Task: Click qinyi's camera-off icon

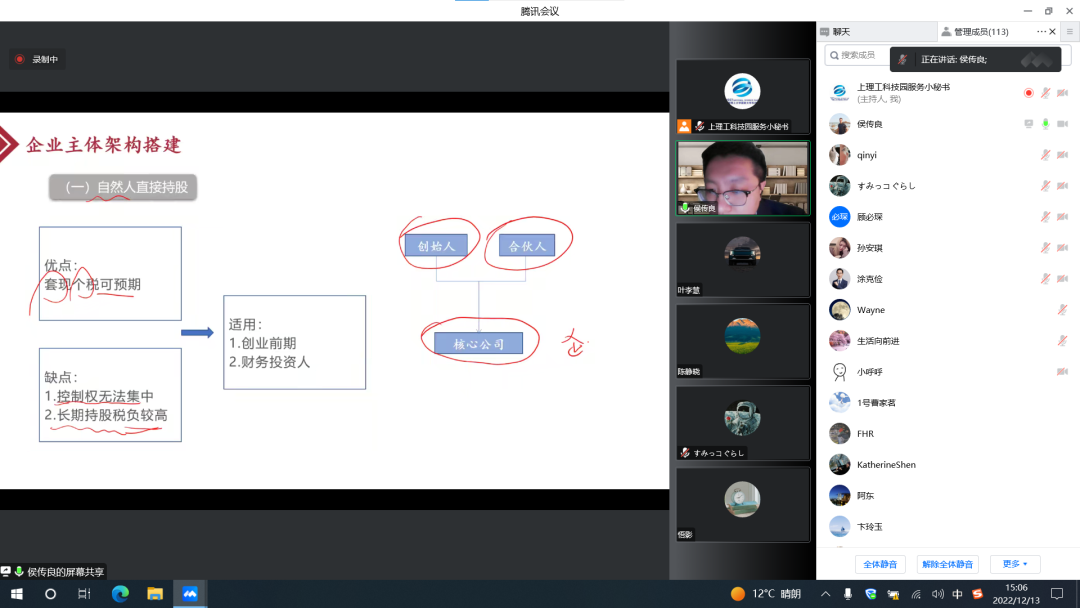Action: click(x=1063, y=155)
